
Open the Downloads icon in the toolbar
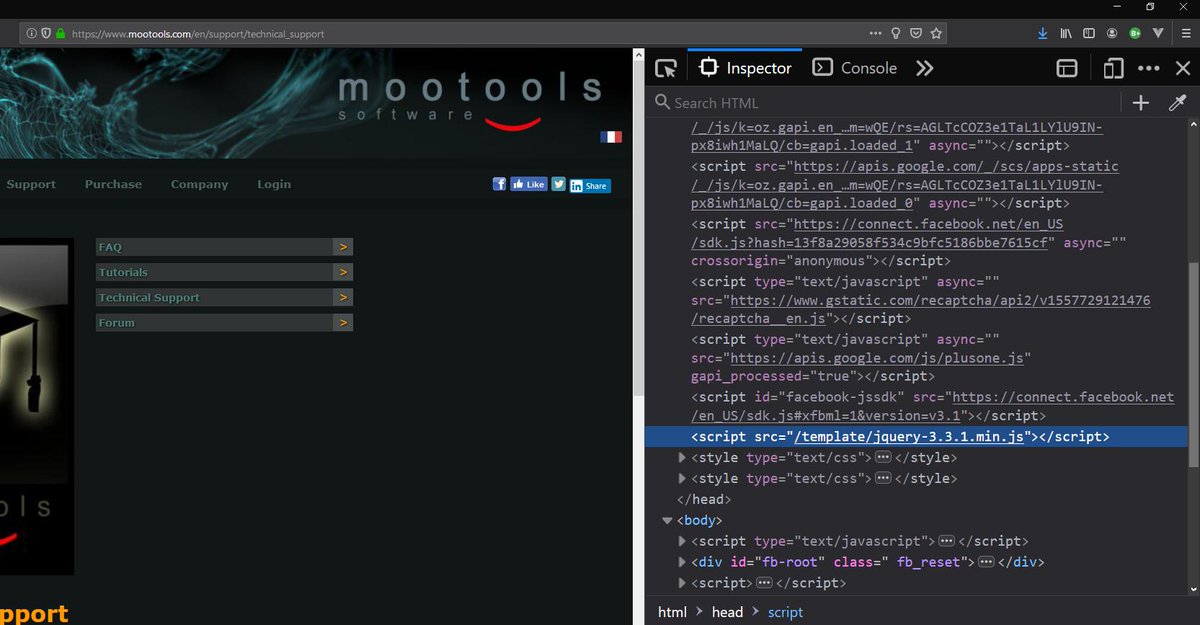pos(1040,33)
